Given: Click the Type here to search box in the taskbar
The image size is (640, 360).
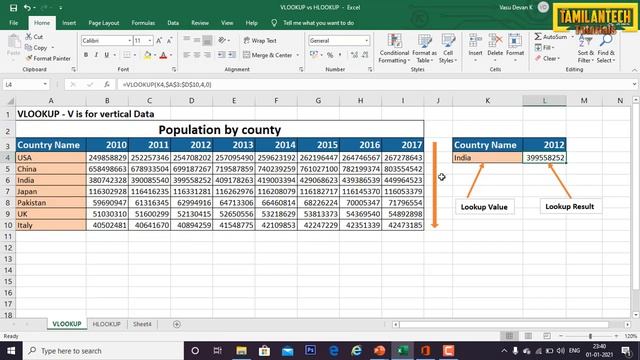Looking at the screenshot, I should [103, 351].
